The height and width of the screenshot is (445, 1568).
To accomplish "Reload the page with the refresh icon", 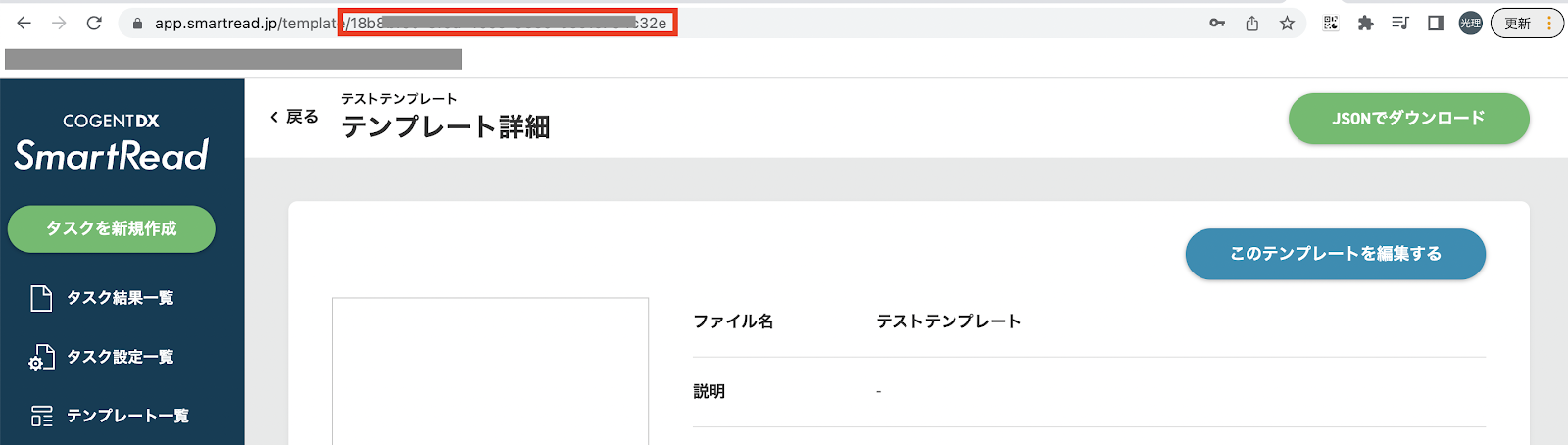I will [94, 23].
